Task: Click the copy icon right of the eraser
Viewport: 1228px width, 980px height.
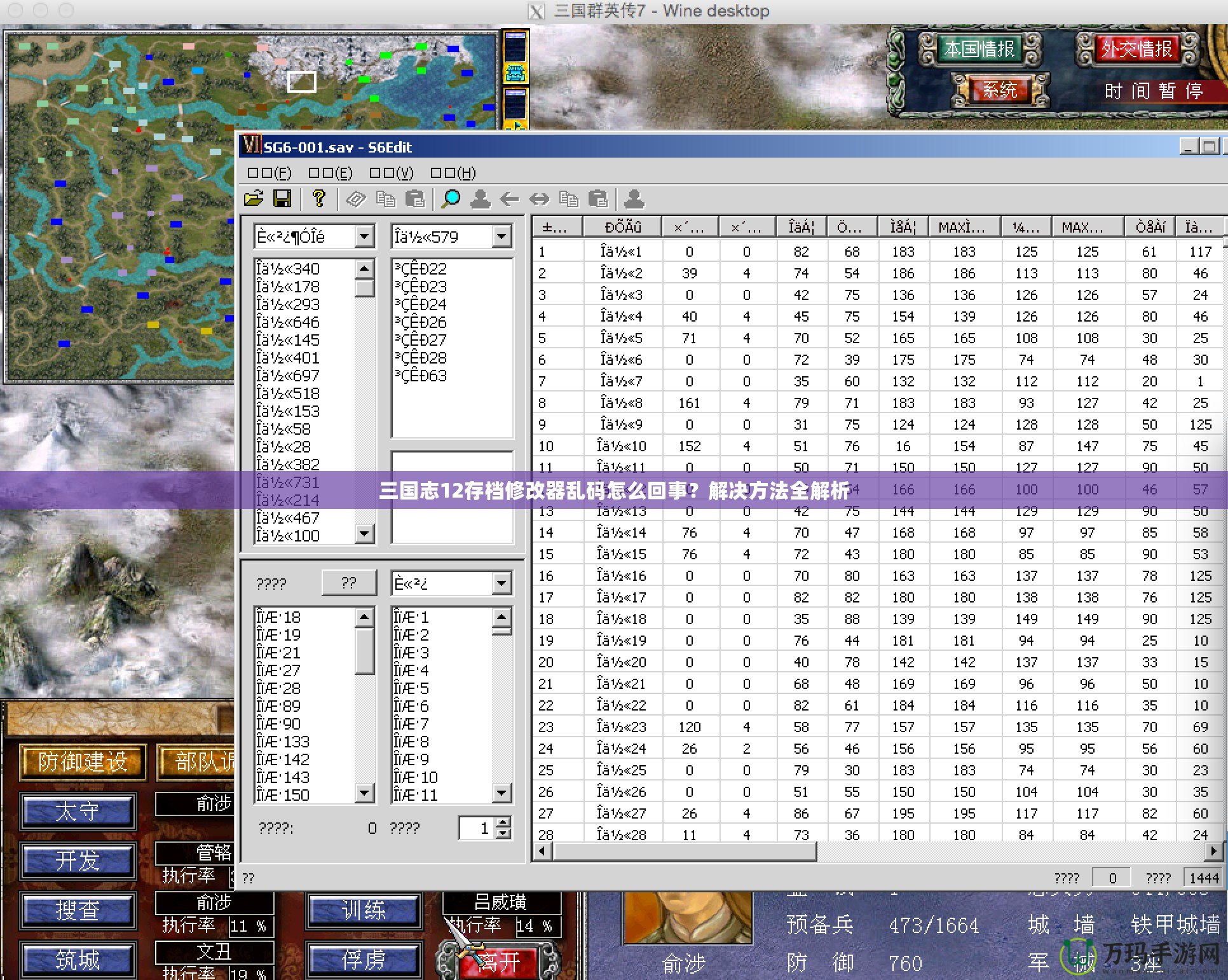Action: pyautogui.click(x=386, y=200)
